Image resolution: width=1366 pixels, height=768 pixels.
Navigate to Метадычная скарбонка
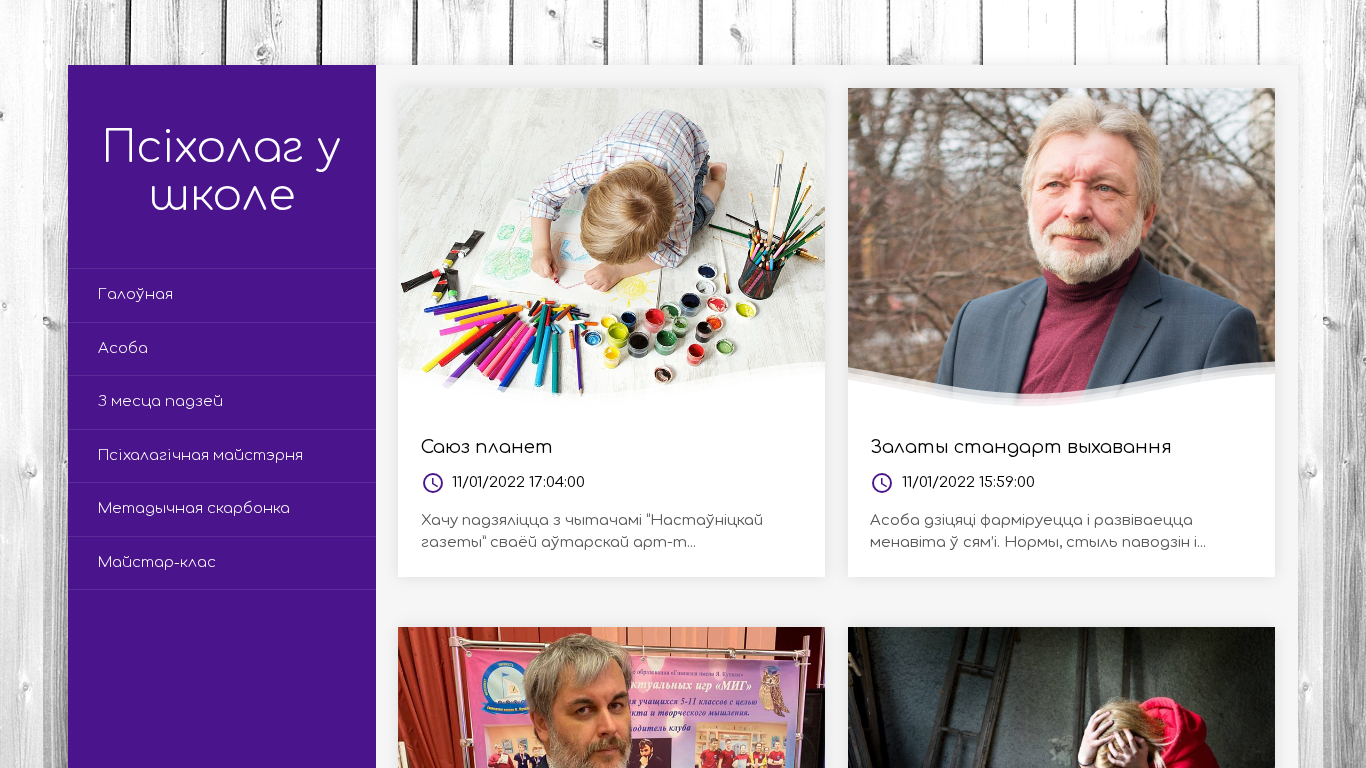pyautogui.click(x=222, y=509)
